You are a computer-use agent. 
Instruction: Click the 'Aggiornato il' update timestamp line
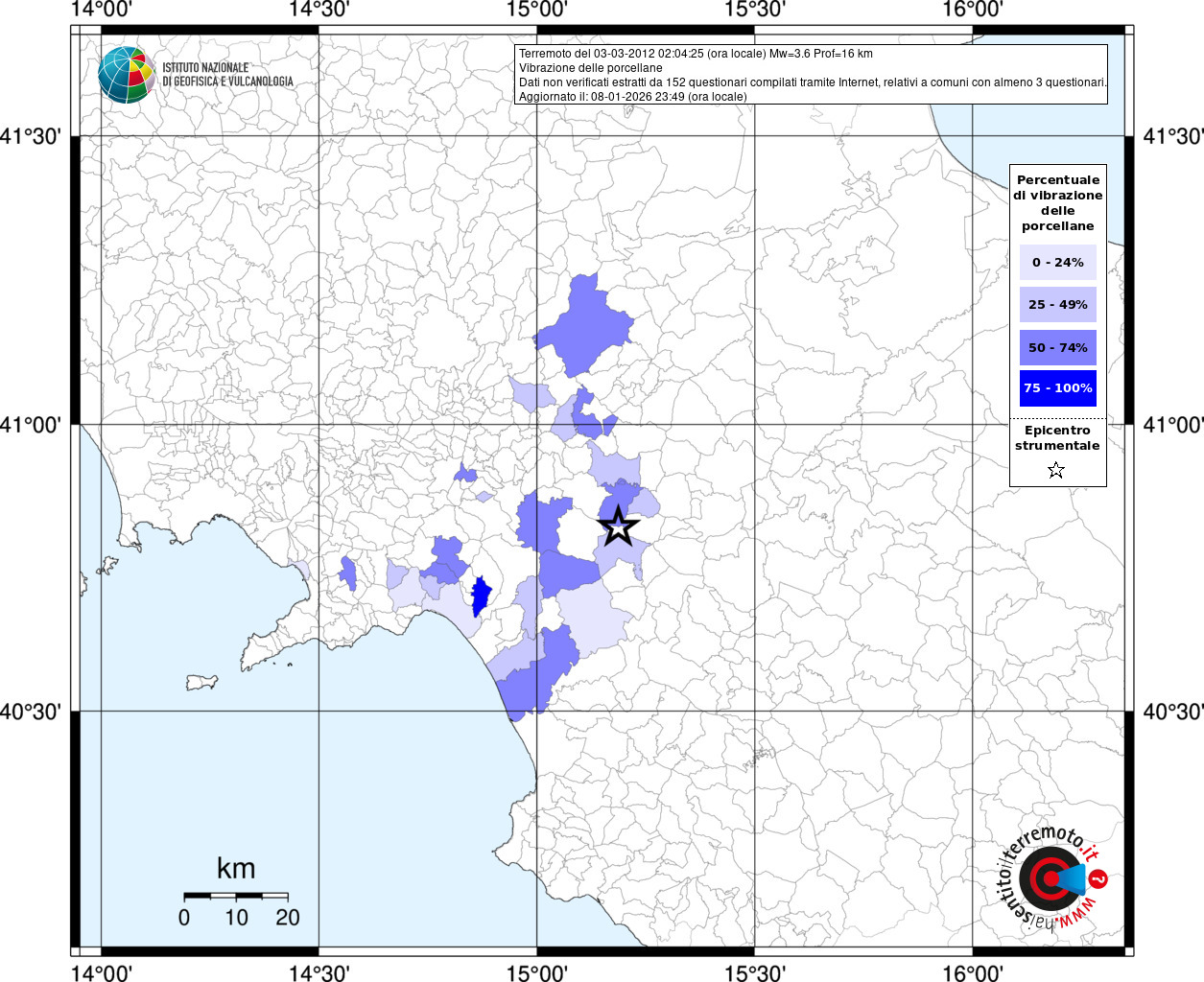632,97
